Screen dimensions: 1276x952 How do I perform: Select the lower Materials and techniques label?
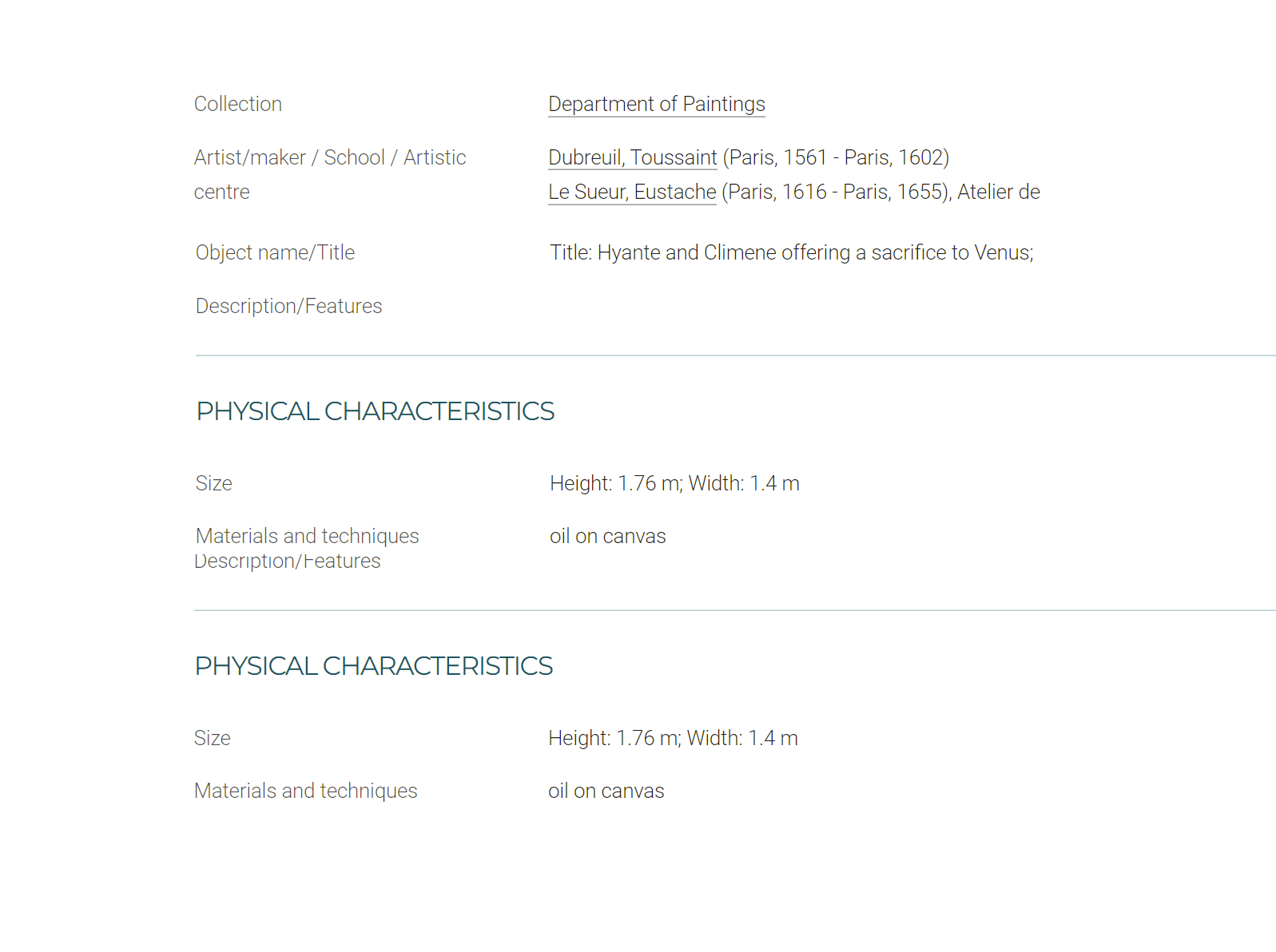pos(305,791)
